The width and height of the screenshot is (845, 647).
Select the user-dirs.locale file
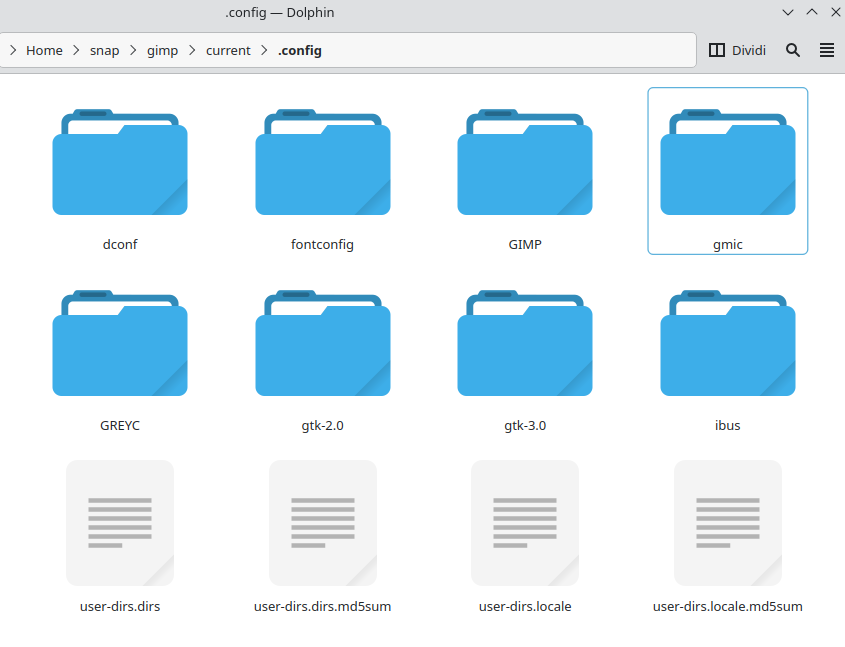point(525,524)
